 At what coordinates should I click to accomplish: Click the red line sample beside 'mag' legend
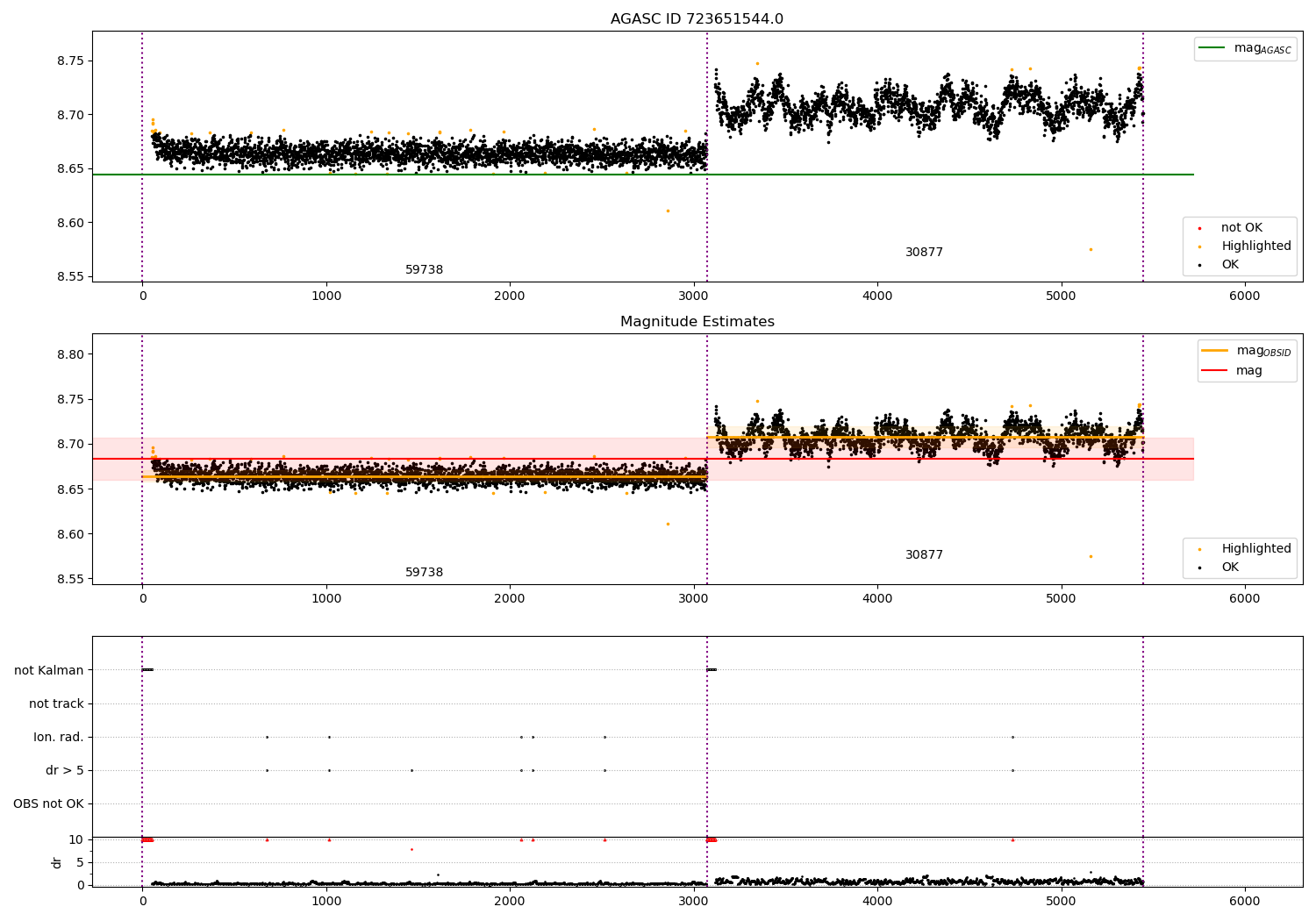coord(1214,371)
